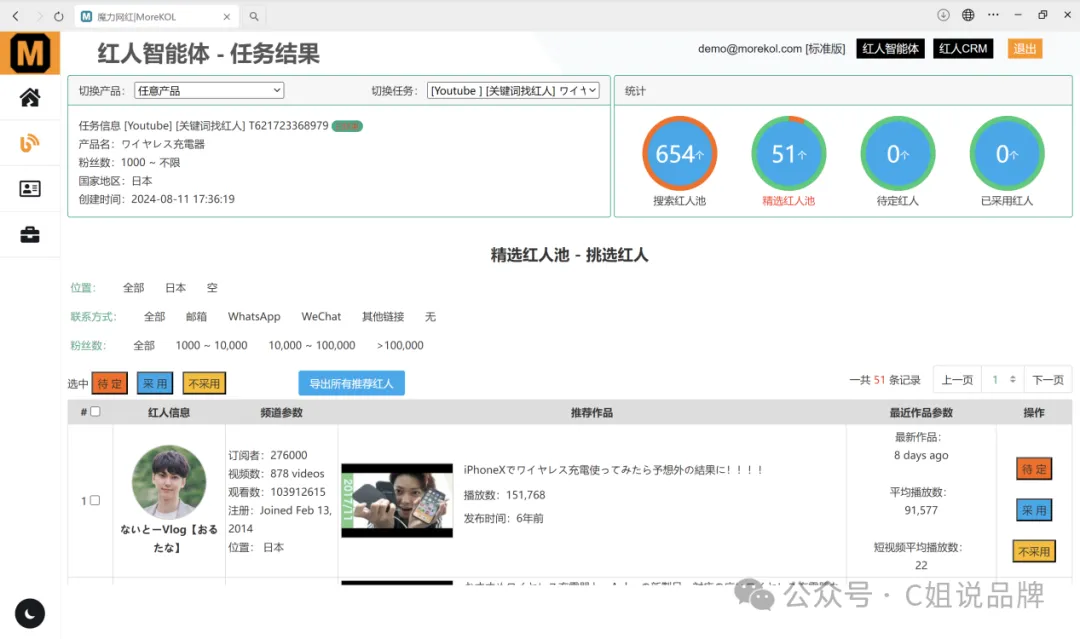
Task: Tick the select-all checkbox in table header
Action: click(95, 412)
